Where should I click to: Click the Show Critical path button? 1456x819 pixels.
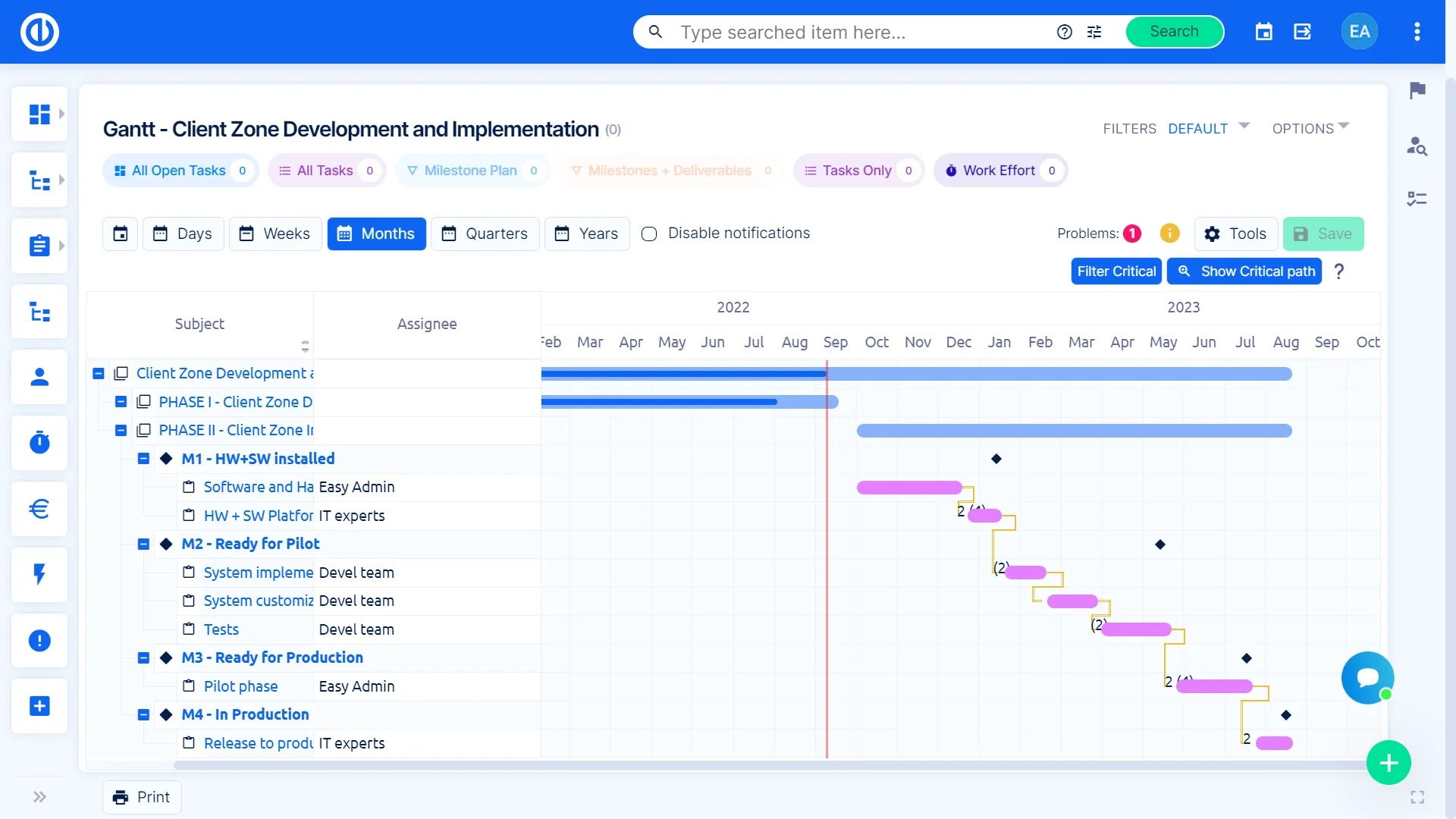tap(1244, 271)
